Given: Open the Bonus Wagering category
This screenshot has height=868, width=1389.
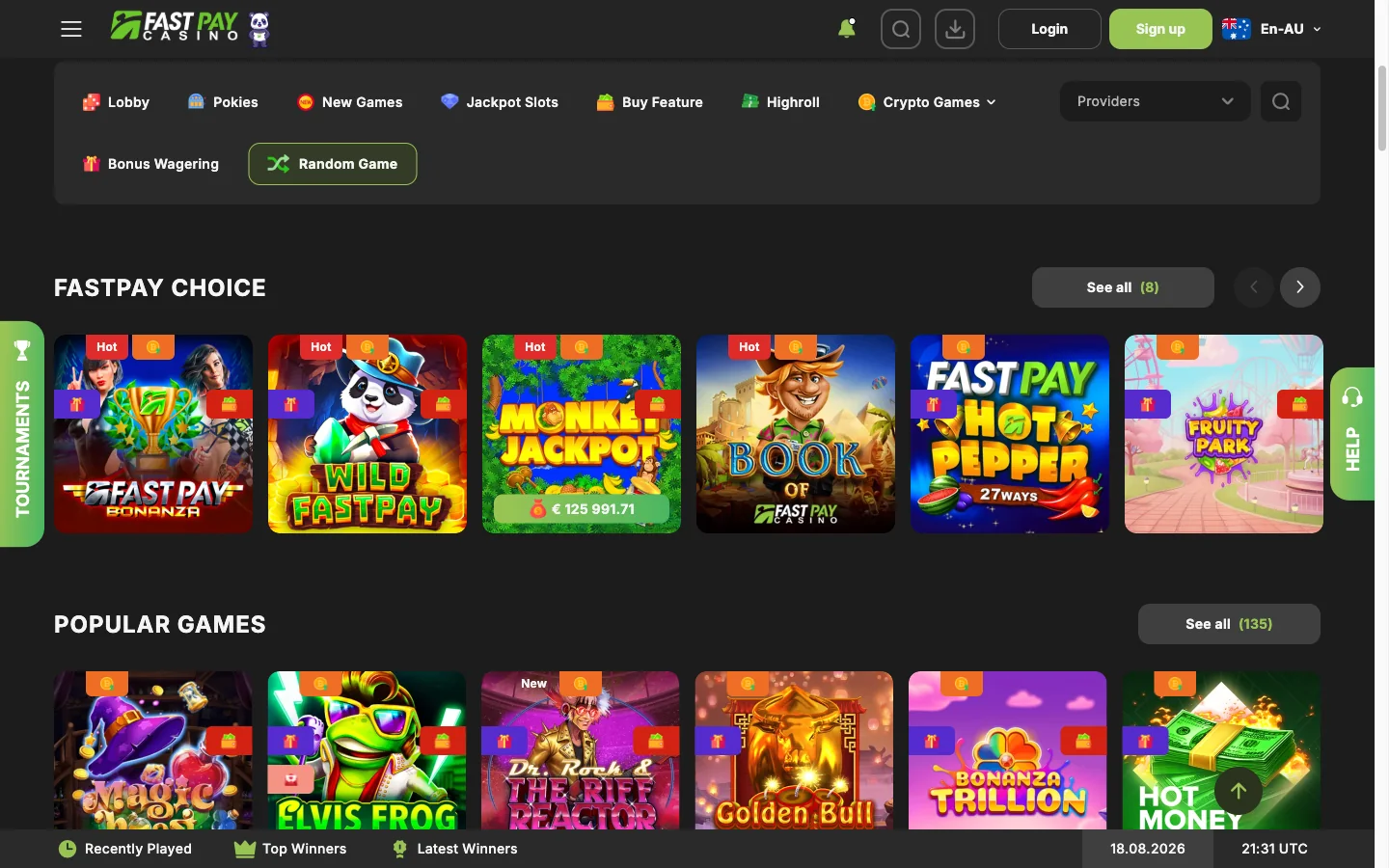Looking at the screenshot, I should click(150, 164).
